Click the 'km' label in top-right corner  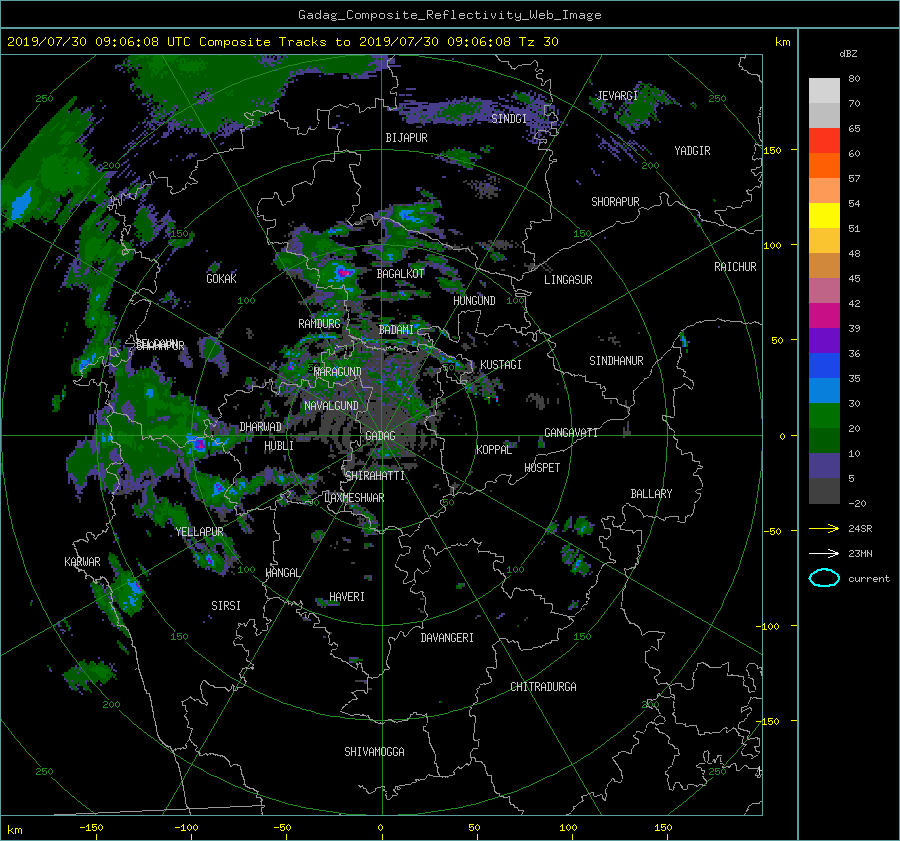782,42
